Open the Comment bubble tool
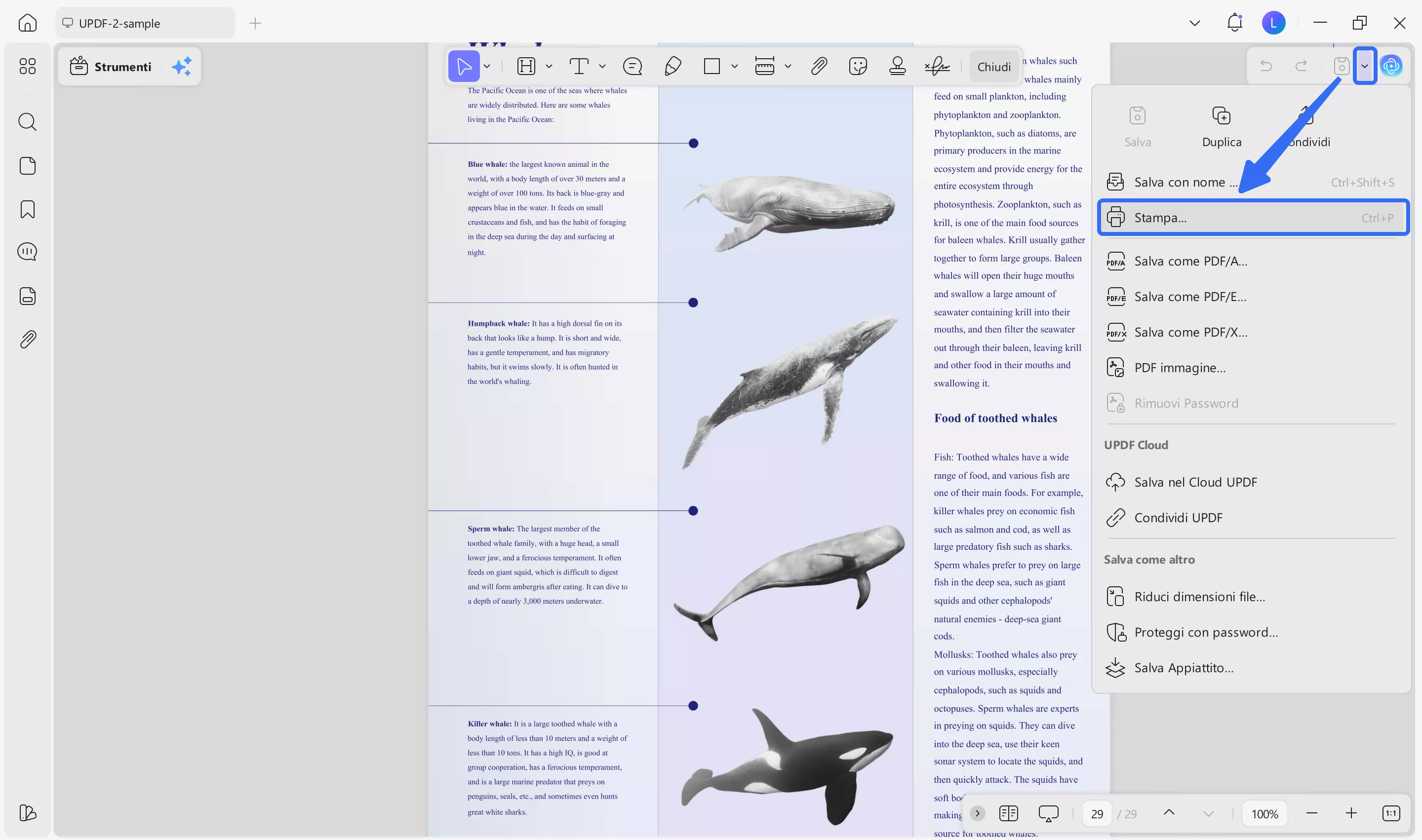The image size is (1422, 840). [x=632, y=66]
